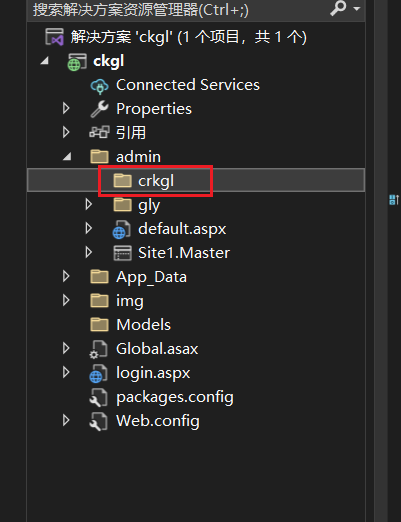
Task: Expand the default.aspx node
Action: (x=89, y=228)
